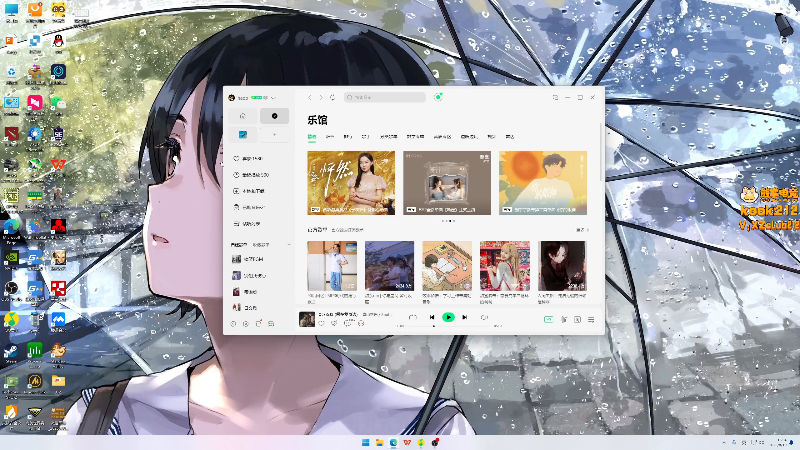Switch to the second playlists section tab
The image size is (800, 450).
point(261,245)
